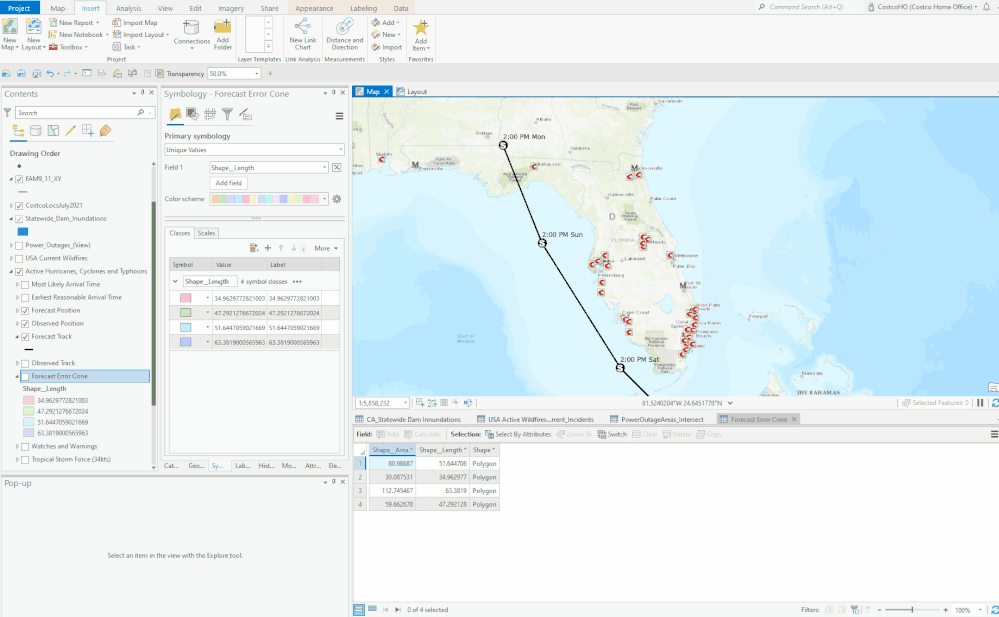Viewport: 999px width, 617px height.
Task: Expand the CostcoLocsJuly2021 layer
Action: 11,206
